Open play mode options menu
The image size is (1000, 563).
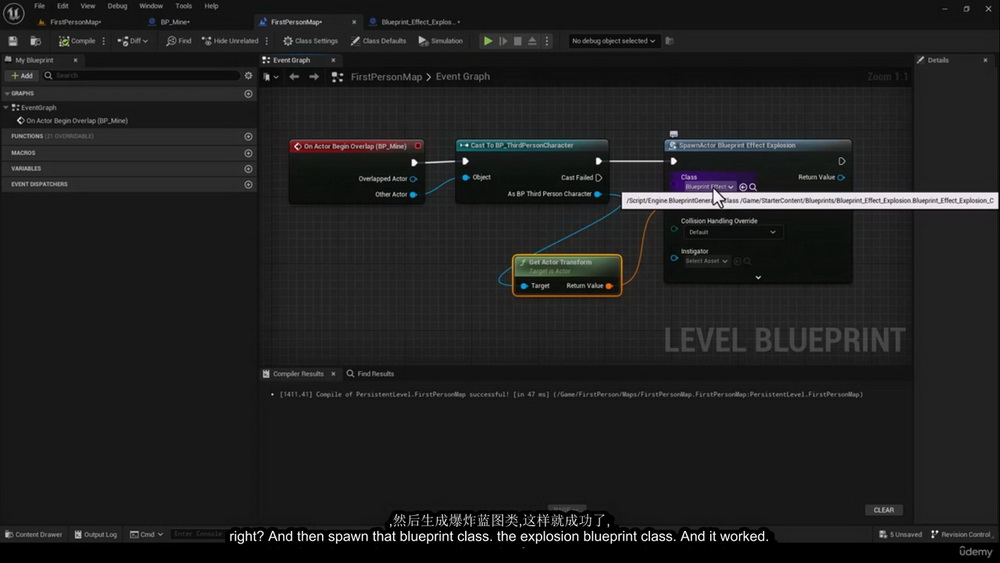(547, 41)
